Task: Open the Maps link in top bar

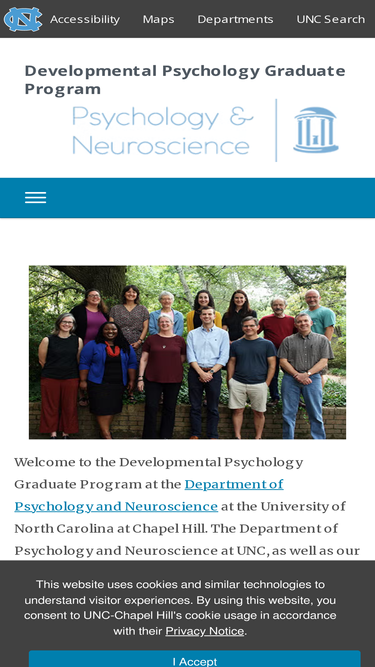Action: [x=158, y=19]
